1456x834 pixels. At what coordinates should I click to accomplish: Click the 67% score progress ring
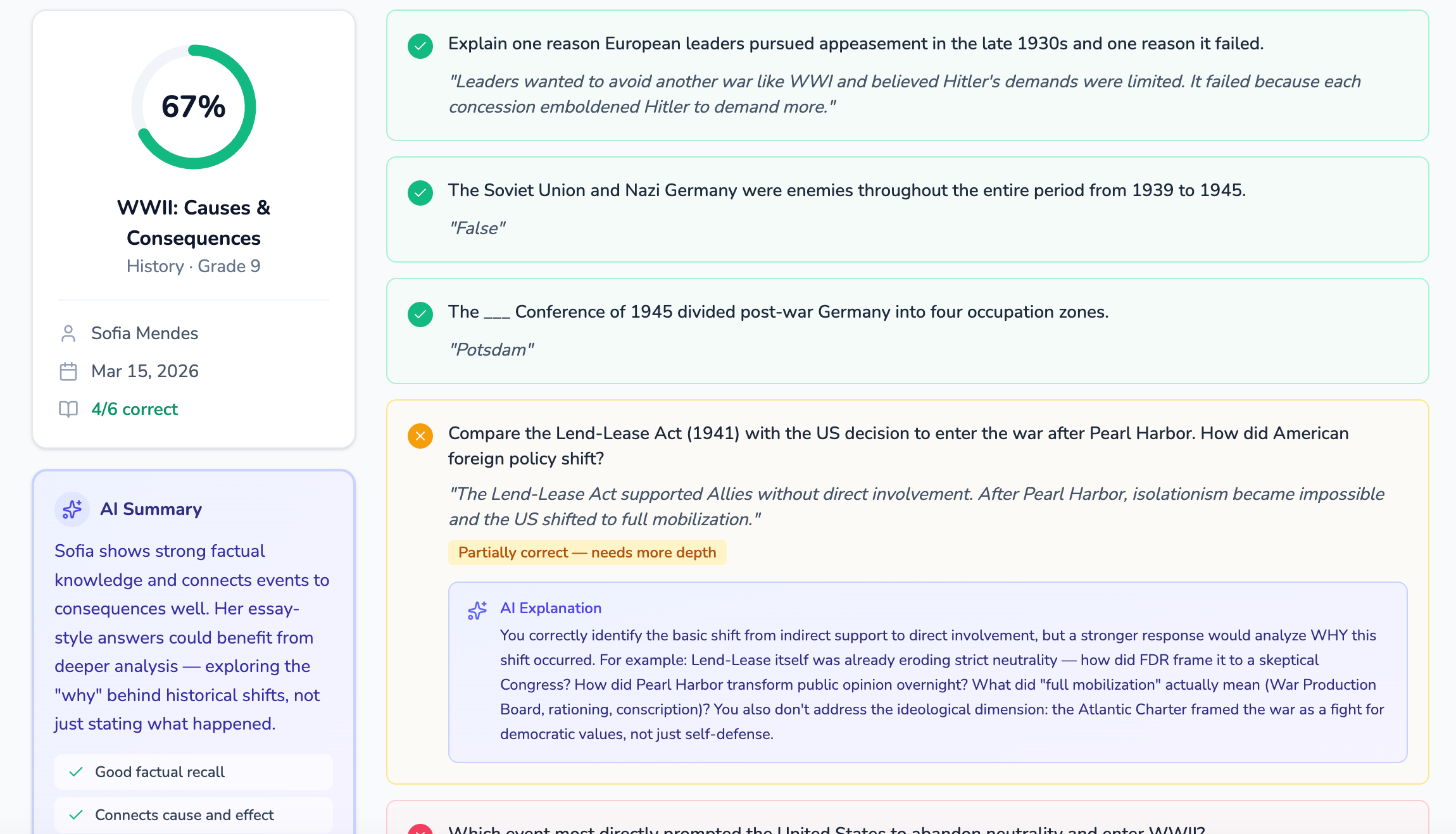coord(194,106)
